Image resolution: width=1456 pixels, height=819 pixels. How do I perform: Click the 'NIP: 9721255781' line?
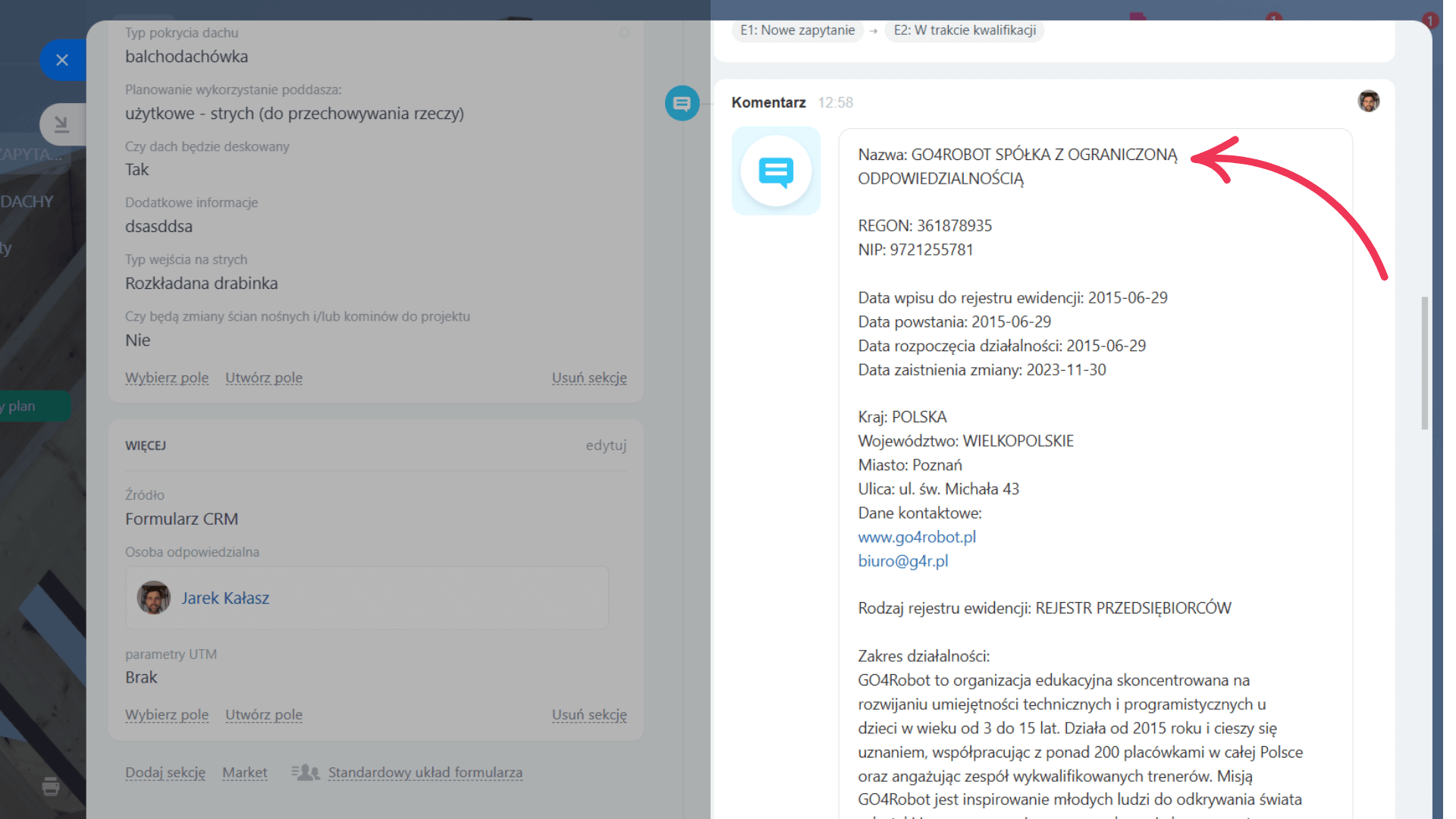click(x=915, y=249)
